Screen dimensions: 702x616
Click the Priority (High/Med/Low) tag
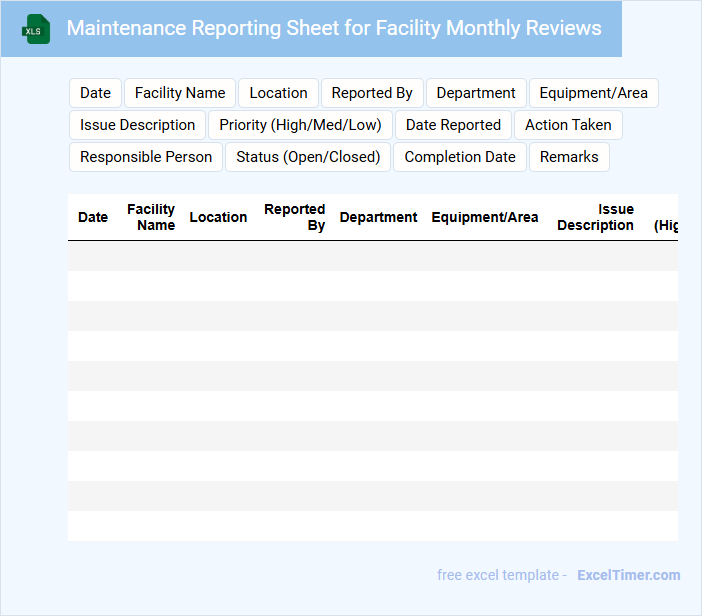(300, 125)
